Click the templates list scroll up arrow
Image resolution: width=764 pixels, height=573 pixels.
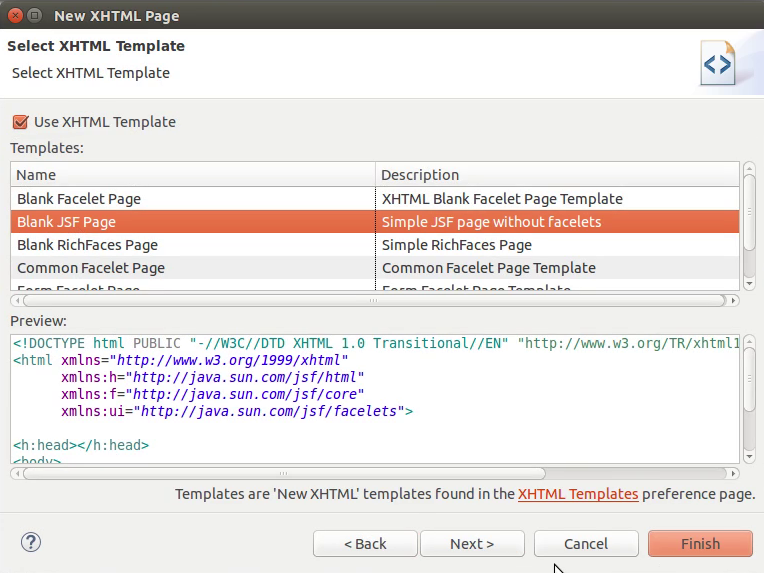(749, 169)
